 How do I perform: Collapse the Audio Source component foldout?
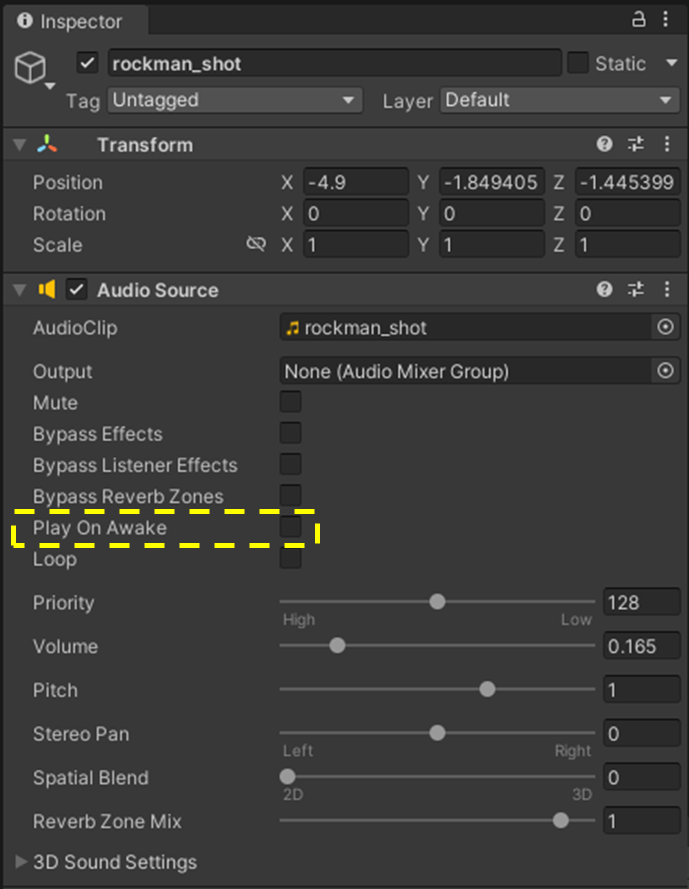point(20,290)
